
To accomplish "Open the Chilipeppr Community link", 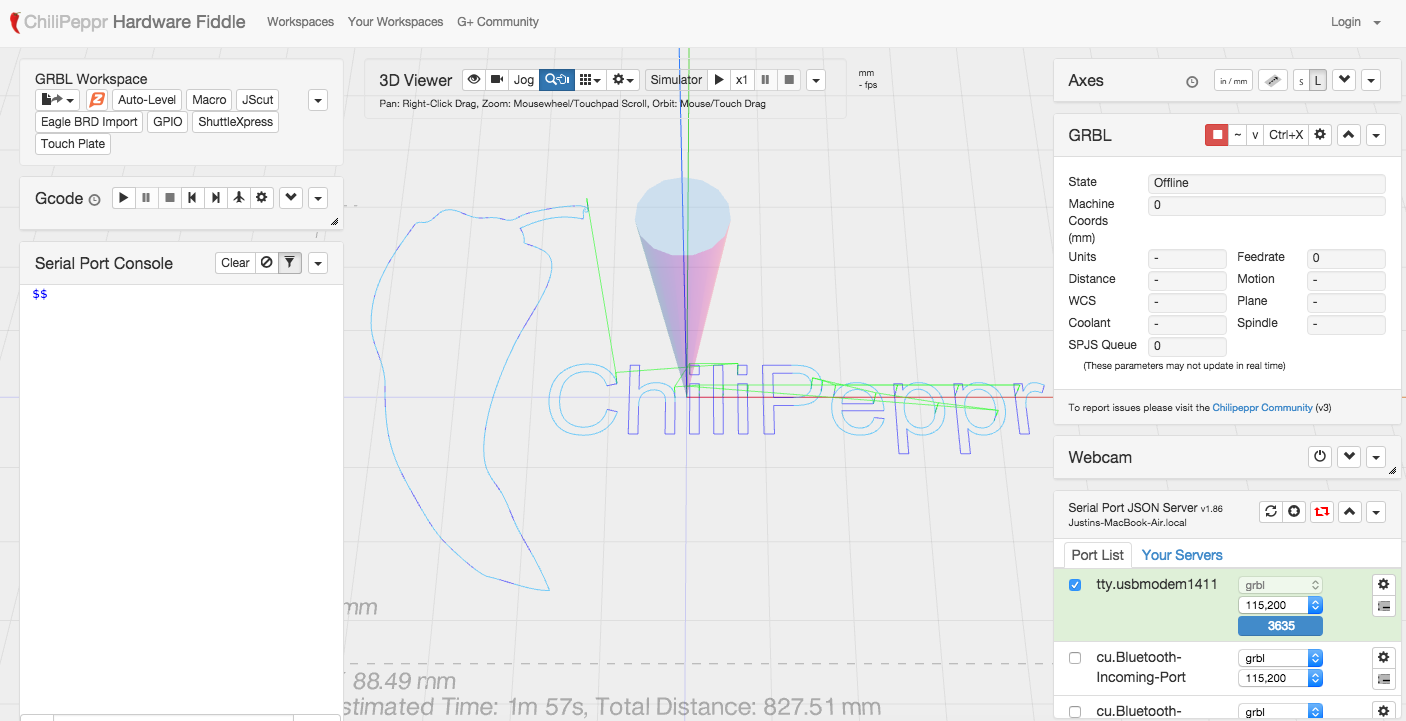I will [x=1262, y=408].
